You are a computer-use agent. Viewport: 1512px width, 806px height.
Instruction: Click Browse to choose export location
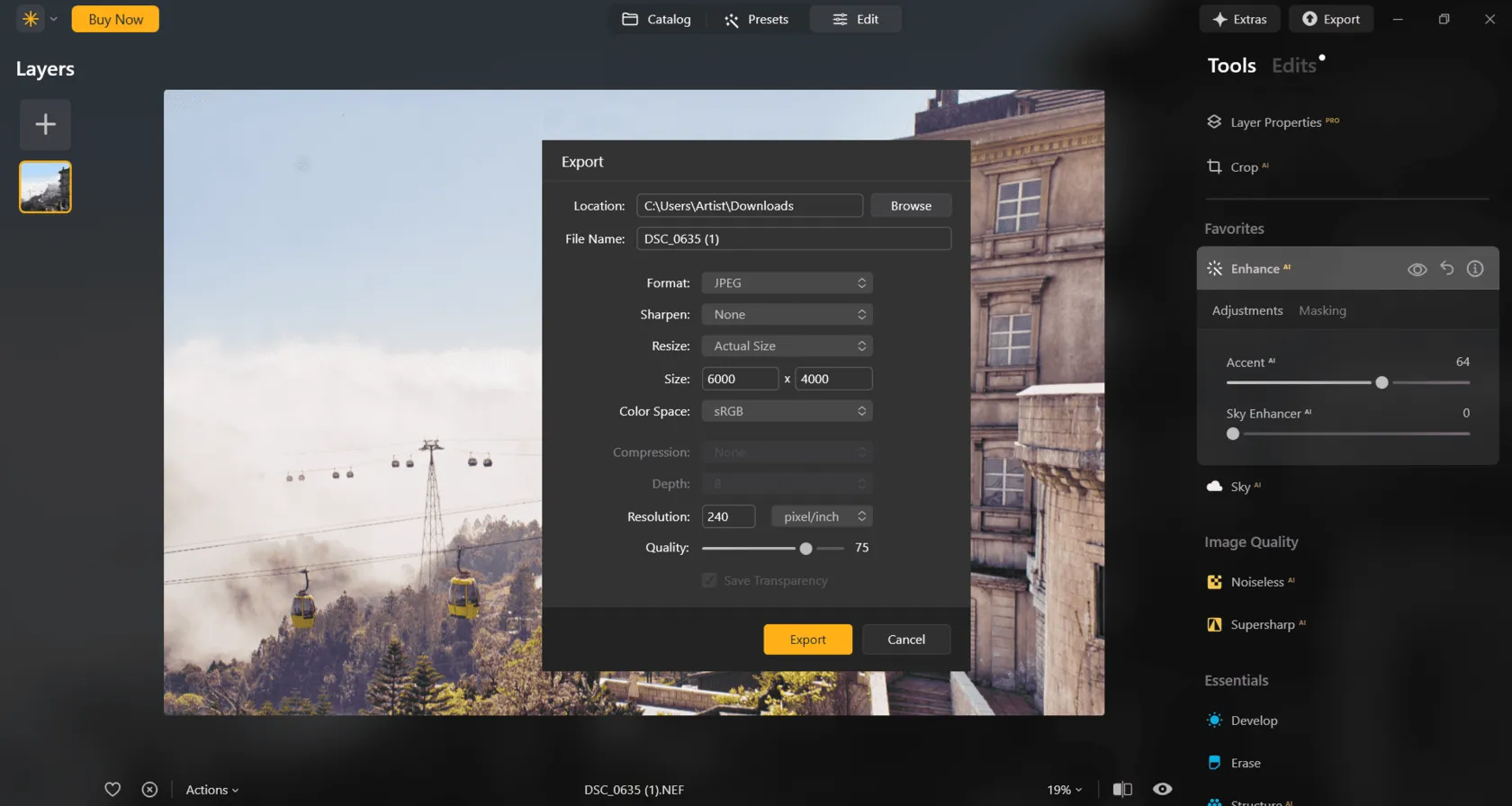click(x=911, y=206)
